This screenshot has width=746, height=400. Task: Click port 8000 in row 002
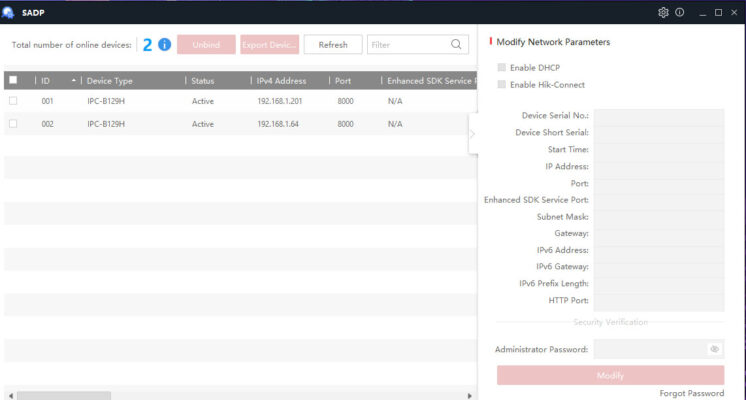(345, 124)
